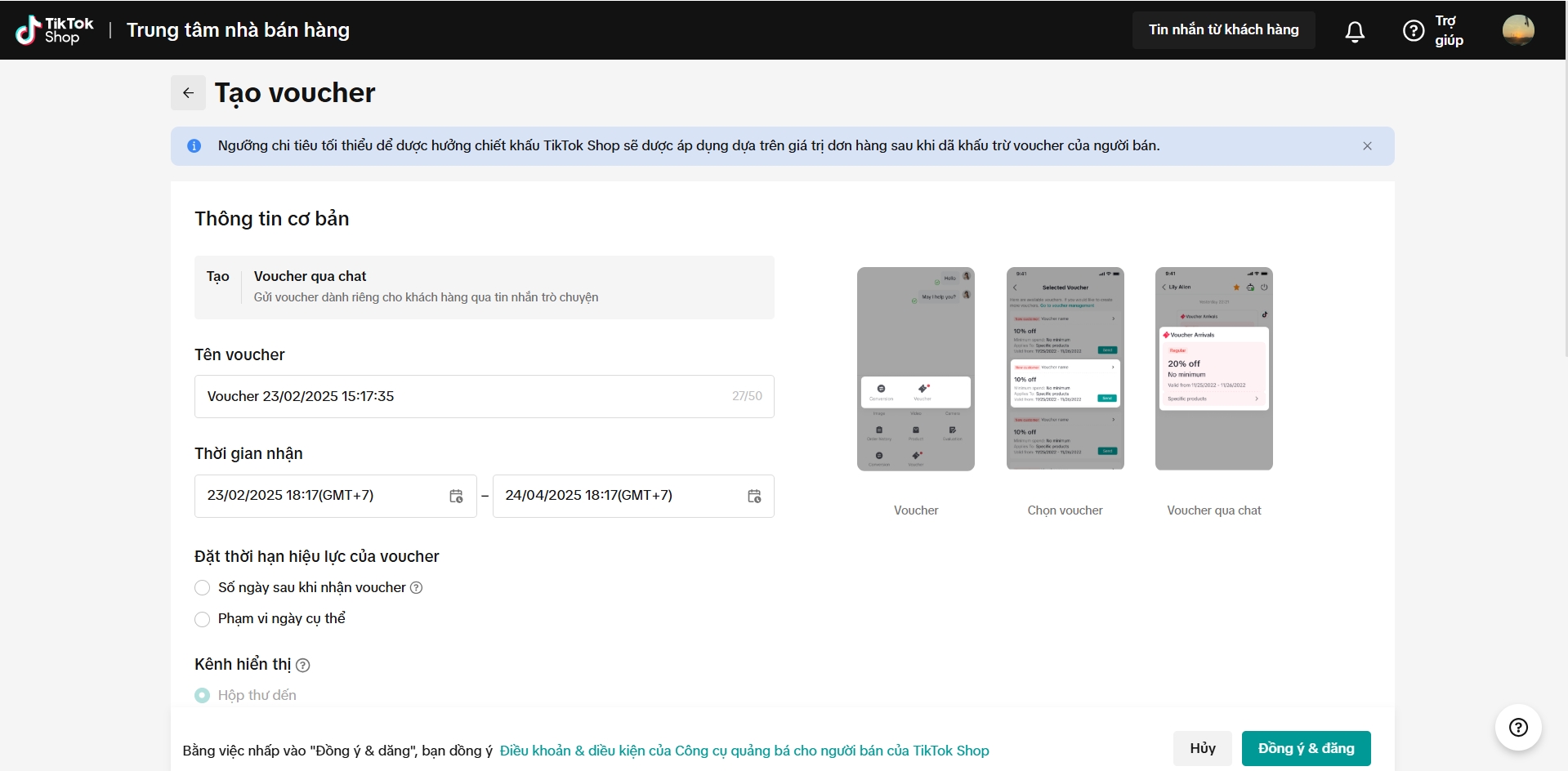Open Tin nhắn từ khách hàng

[1223, 30]
